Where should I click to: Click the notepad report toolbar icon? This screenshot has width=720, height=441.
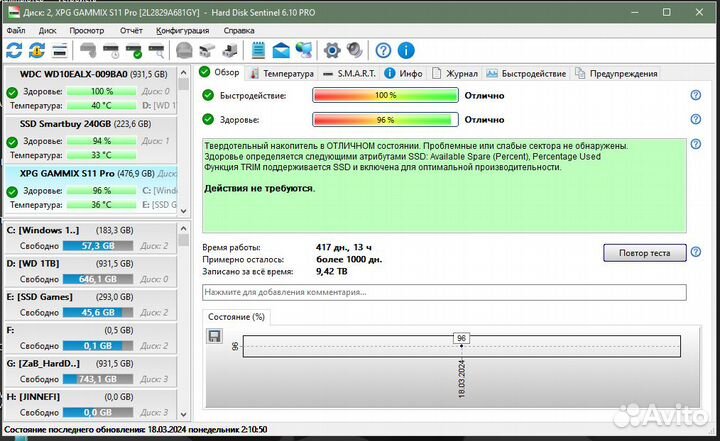point(259,50)
